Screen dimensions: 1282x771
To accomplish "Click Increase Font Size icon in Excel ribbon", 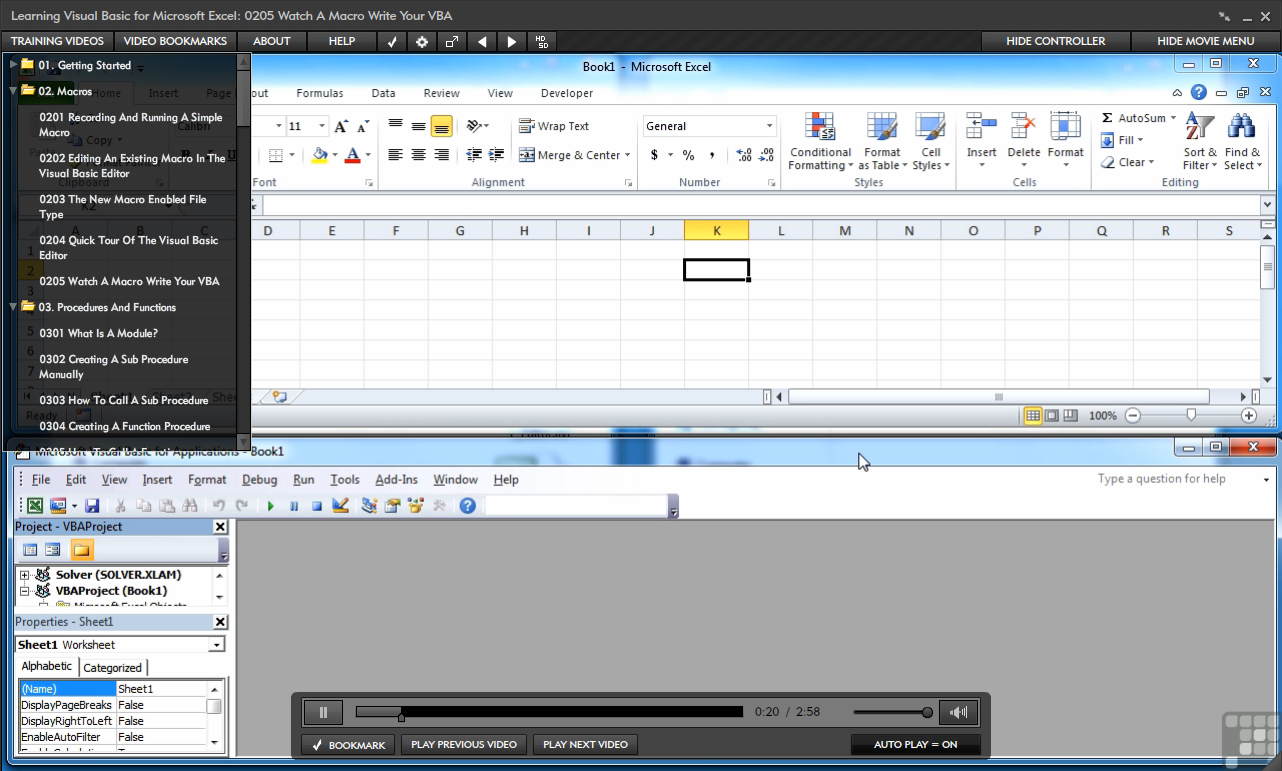I will (x=342, y=127).
